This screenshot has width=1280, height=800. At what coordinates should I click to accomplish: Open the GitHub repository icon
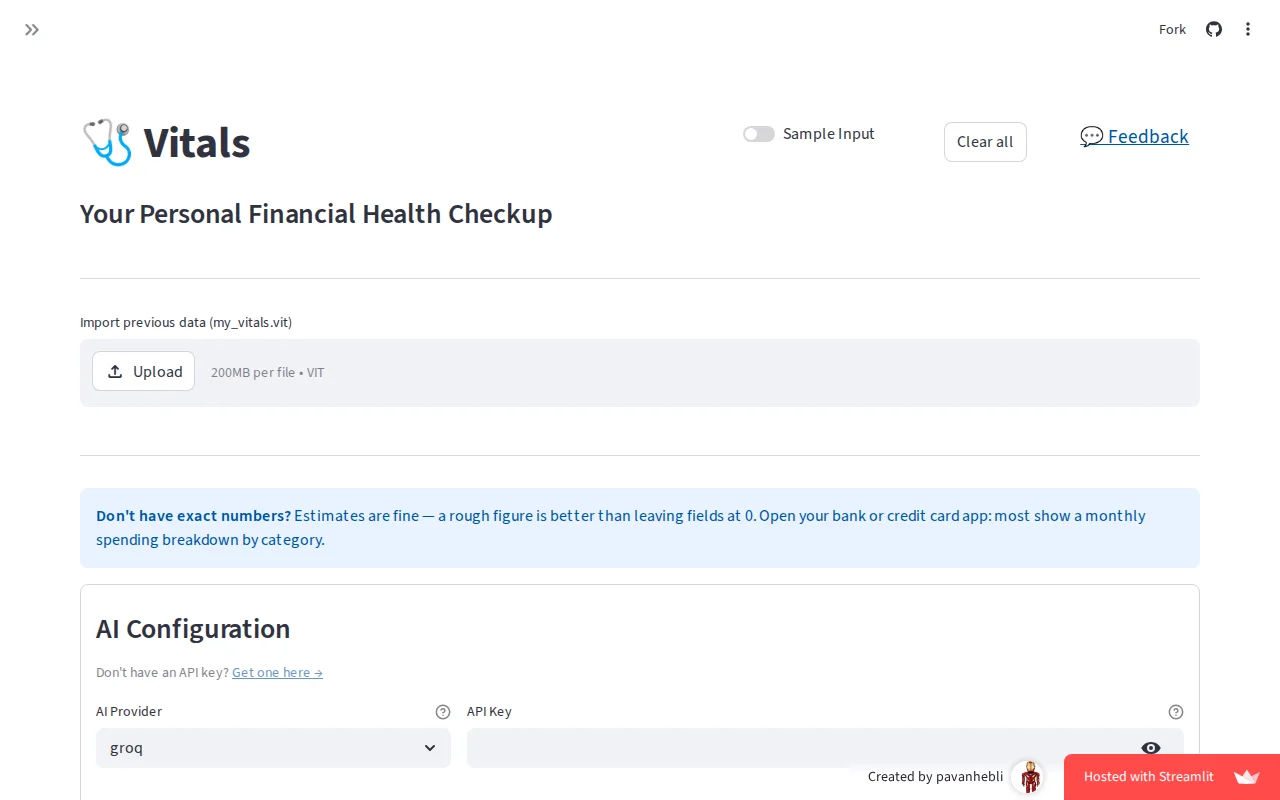click(x=1214, y=29)
